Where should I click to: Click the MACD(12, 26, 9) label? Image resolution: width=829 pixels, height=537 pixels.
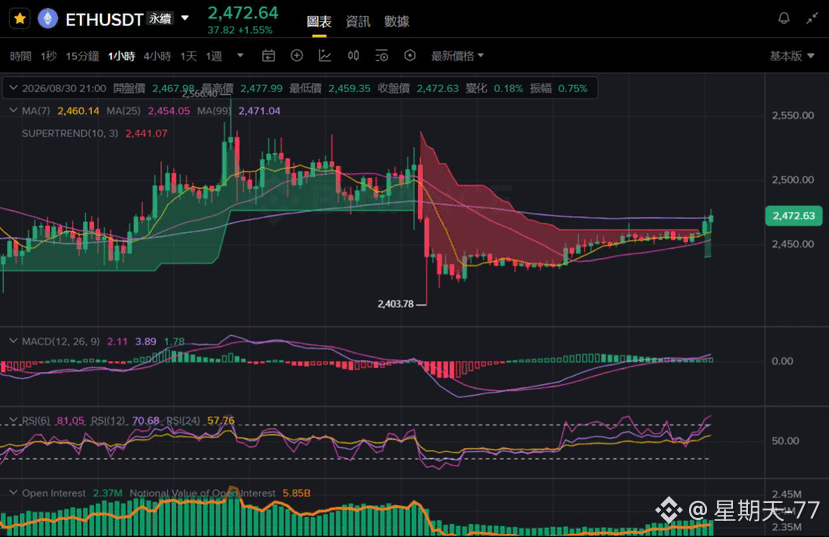click(x=61, y=341)
